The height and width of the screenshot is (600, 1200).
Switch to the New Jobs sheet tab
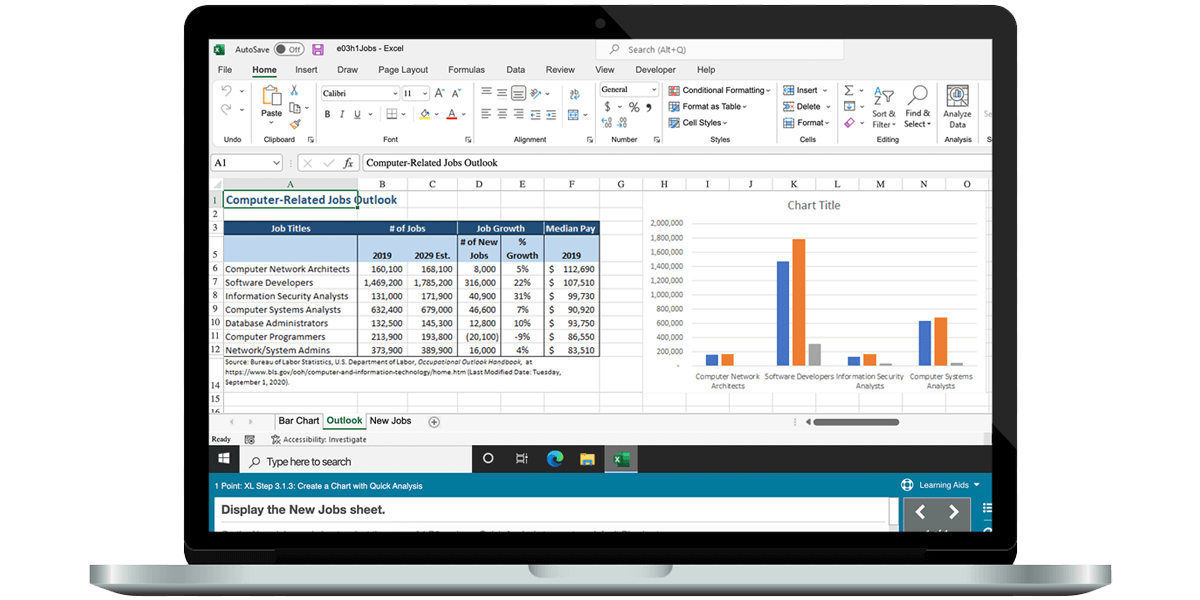tap(390, 421)
